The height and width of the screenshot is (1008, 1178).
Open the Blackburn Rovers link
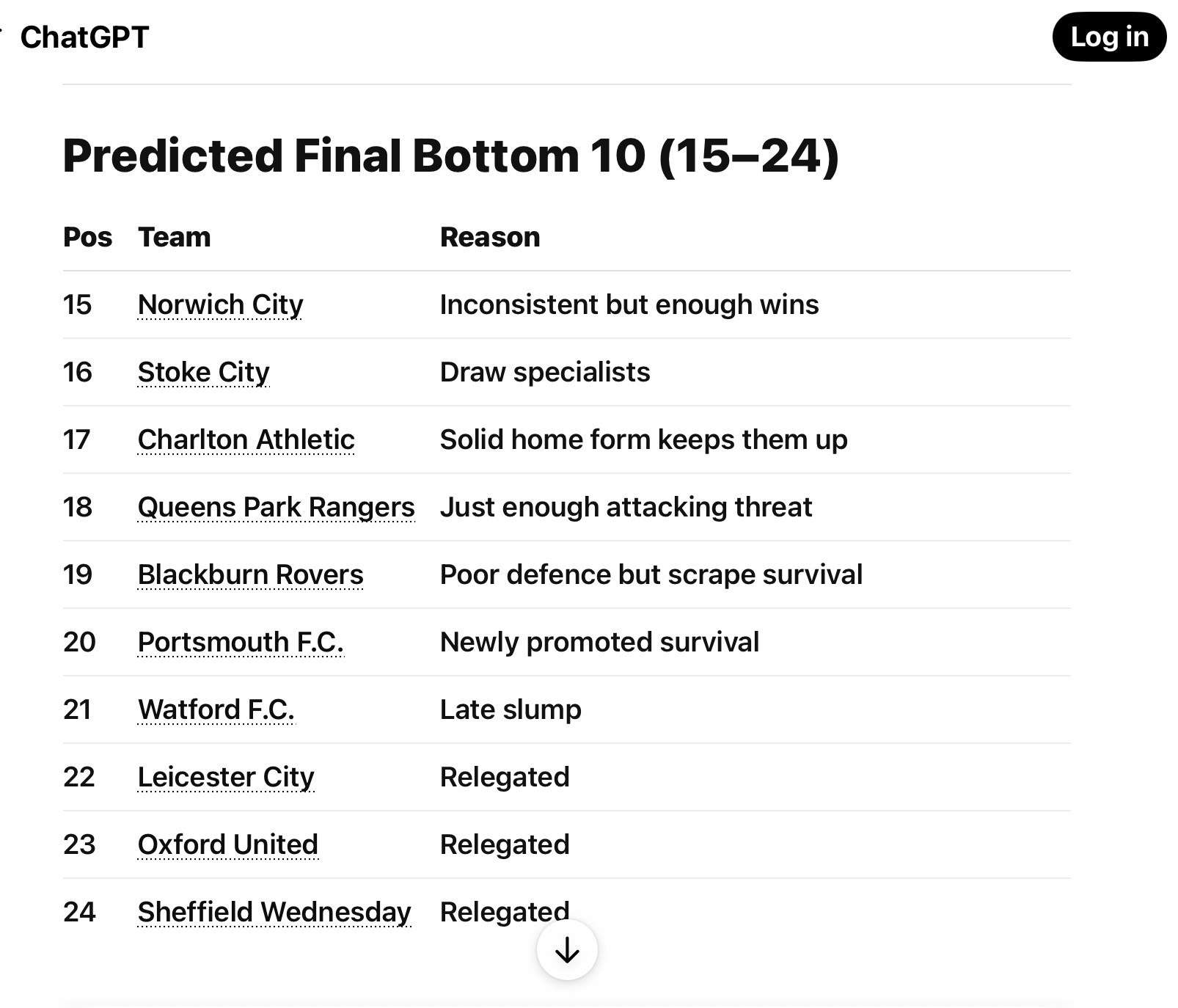pyautogui.click(x=250, y=574)
